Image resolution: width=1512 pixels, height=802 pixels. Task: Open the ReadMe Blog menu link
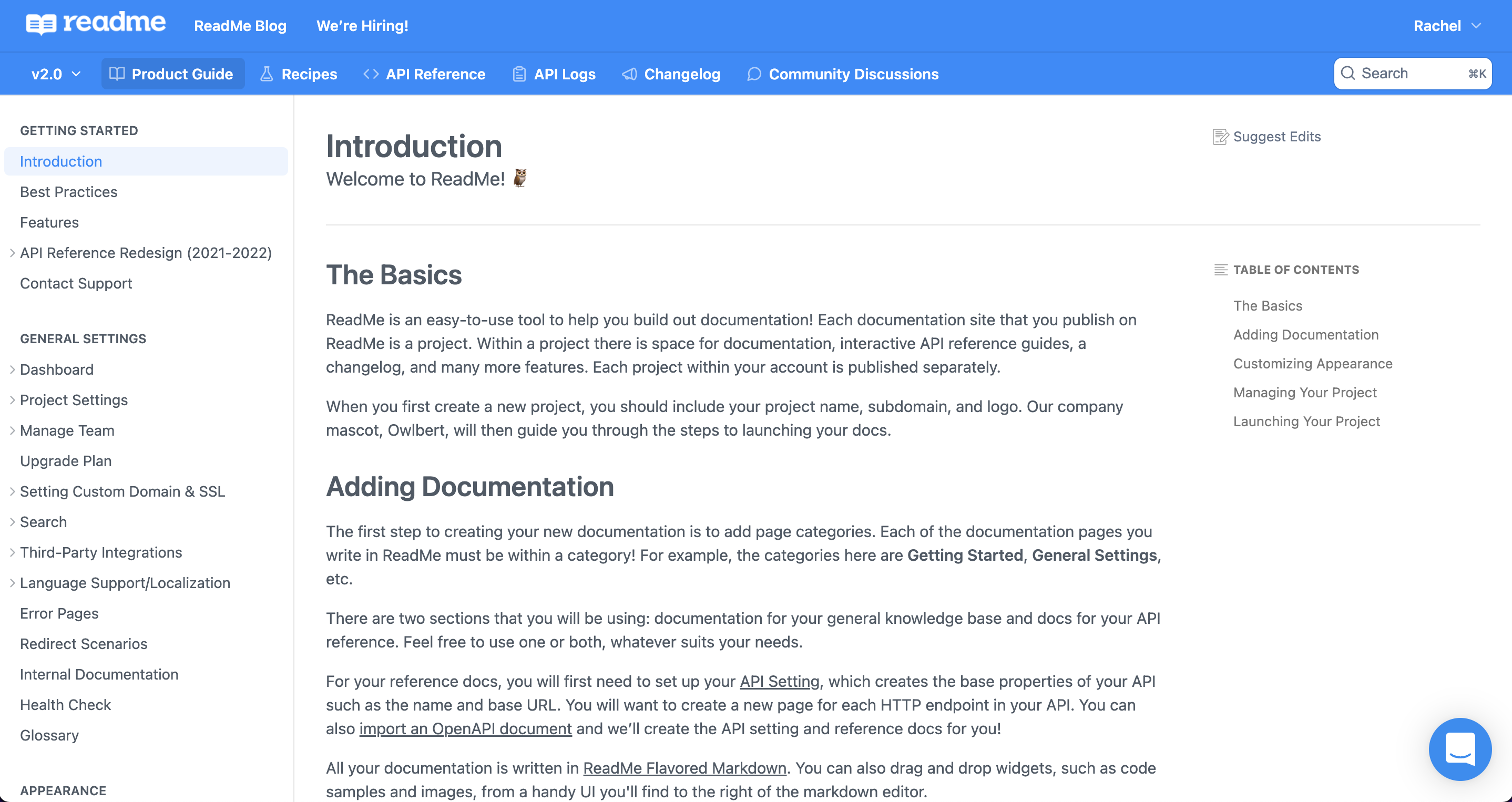pos(240,26)
